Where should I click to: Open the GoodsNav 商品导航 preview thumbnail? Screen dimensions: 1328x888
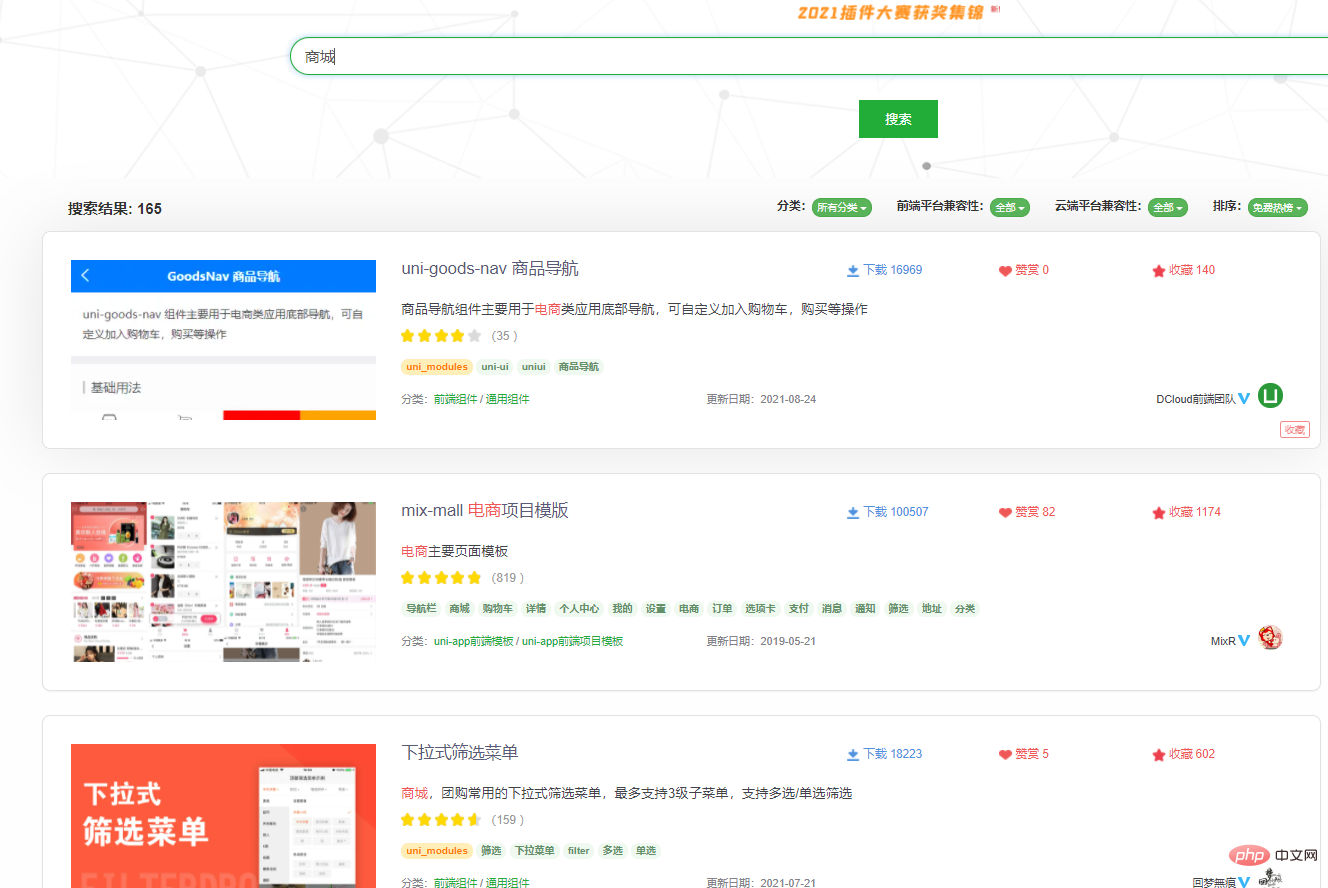pyautogui.click(x=223, y=340)
